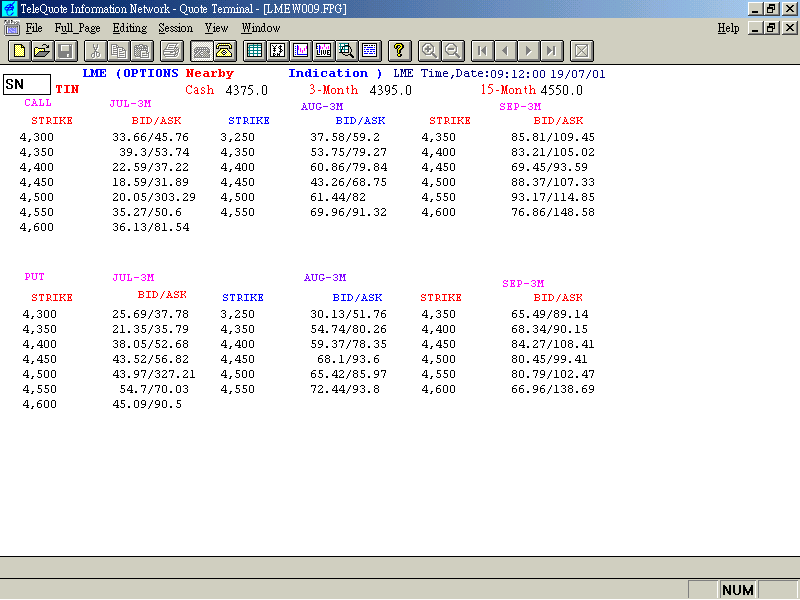Screen dimensions: 800x600
Task: Open the chart window icon
Action: click(x=301, y=51)
